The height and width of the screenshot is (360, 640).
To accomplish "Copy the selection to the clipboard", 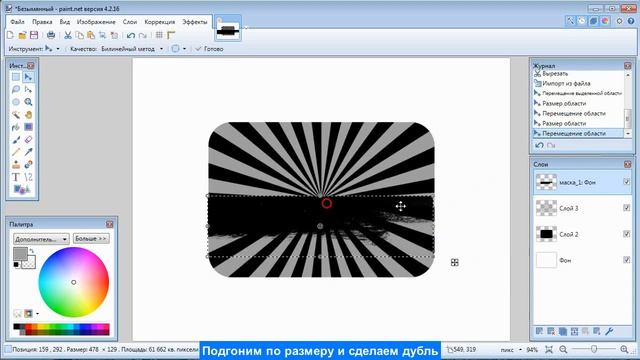I will click(x=80, y=36).
